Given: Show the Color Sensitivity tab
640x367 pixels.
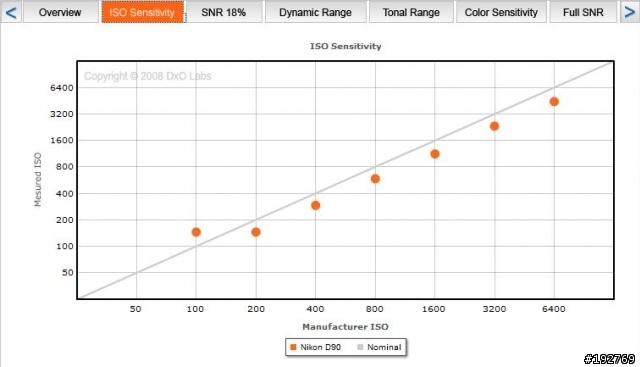Looking at the screenshot, I should point(501,12).
